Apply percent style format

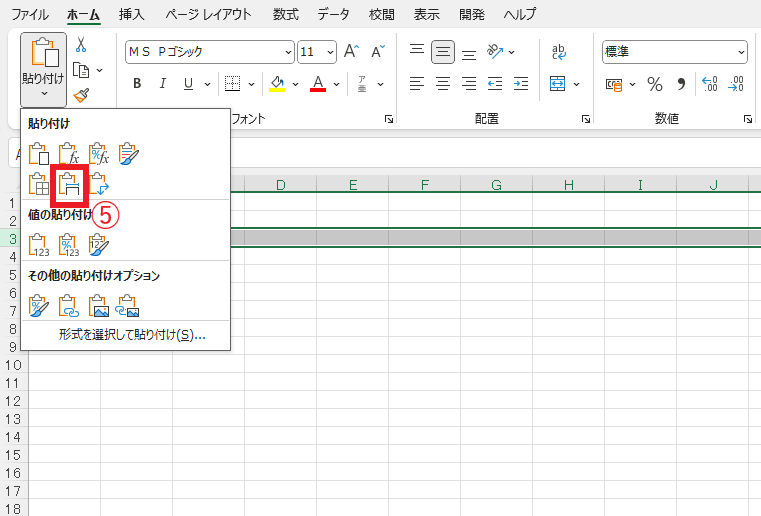(x=655, y=84)
